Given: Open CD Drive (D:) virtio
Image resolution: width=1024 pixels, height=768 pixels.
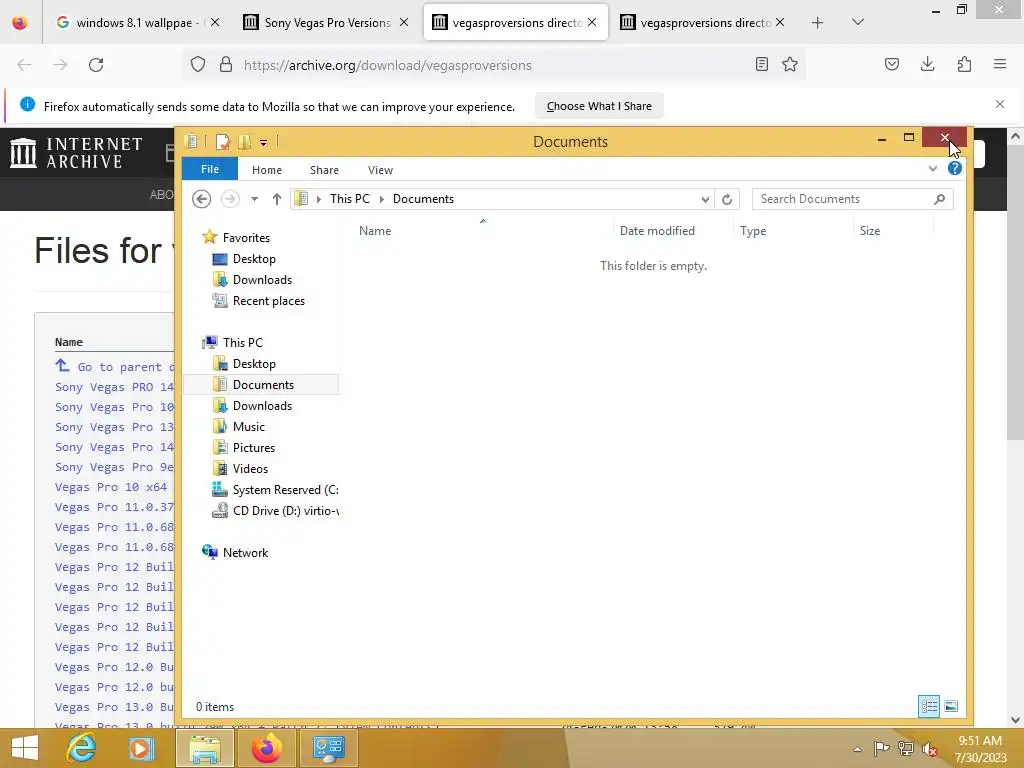Looking at the screenshot, I should coord(285,511).
